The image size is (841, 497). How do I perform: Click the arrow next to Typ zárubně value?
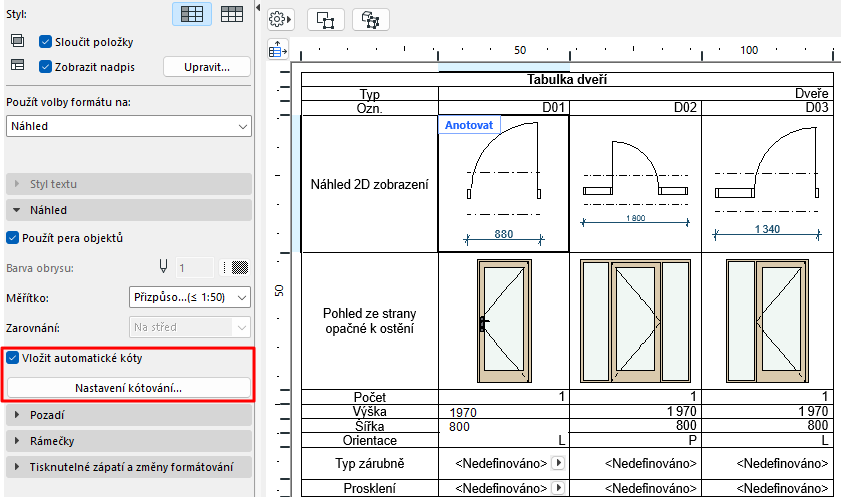[559, 464]
